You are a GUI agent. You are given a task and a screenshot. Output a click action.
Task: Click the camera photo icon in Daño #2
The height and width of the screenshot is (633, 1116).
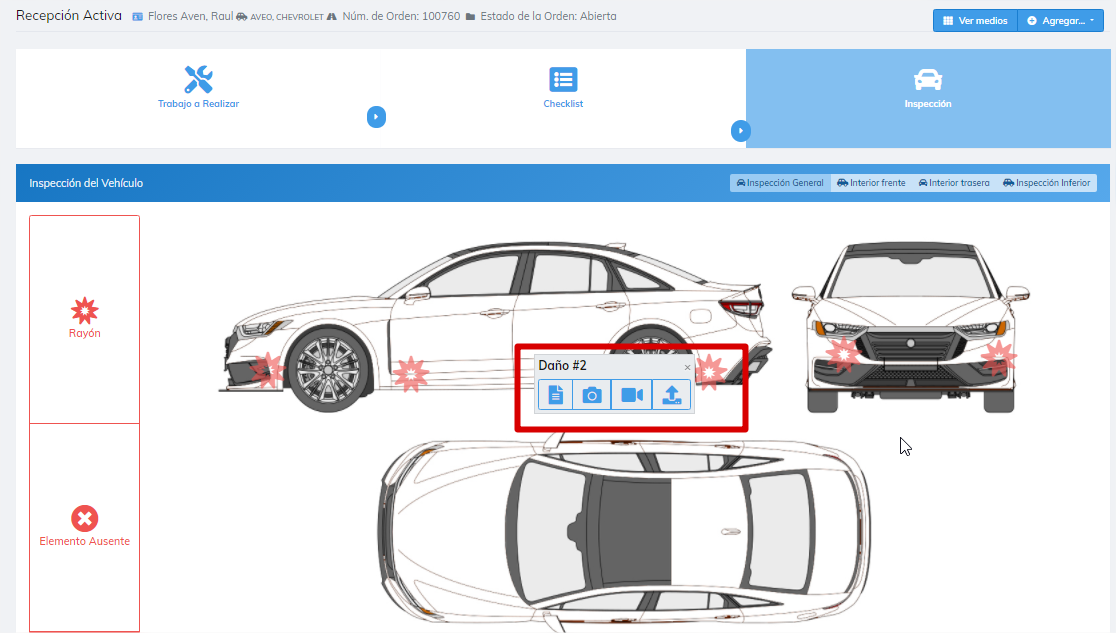tap(592, 395)
